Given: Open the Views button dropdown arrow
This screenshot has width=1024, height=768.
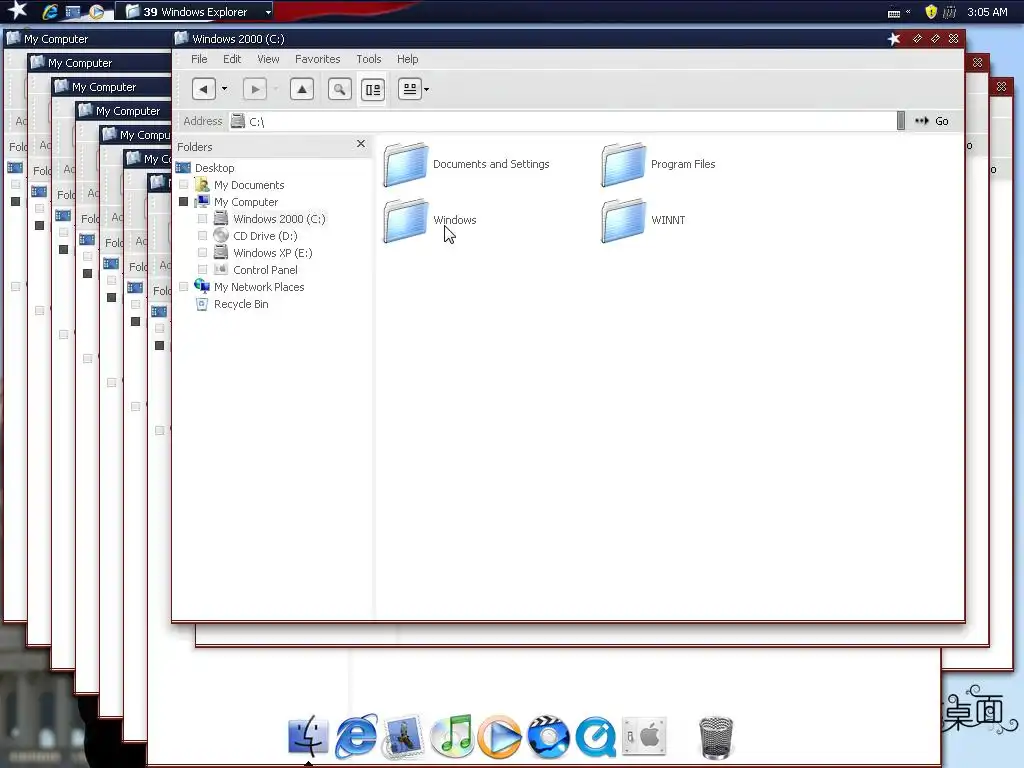Looking at the screenshot, I should pos(426,89).
